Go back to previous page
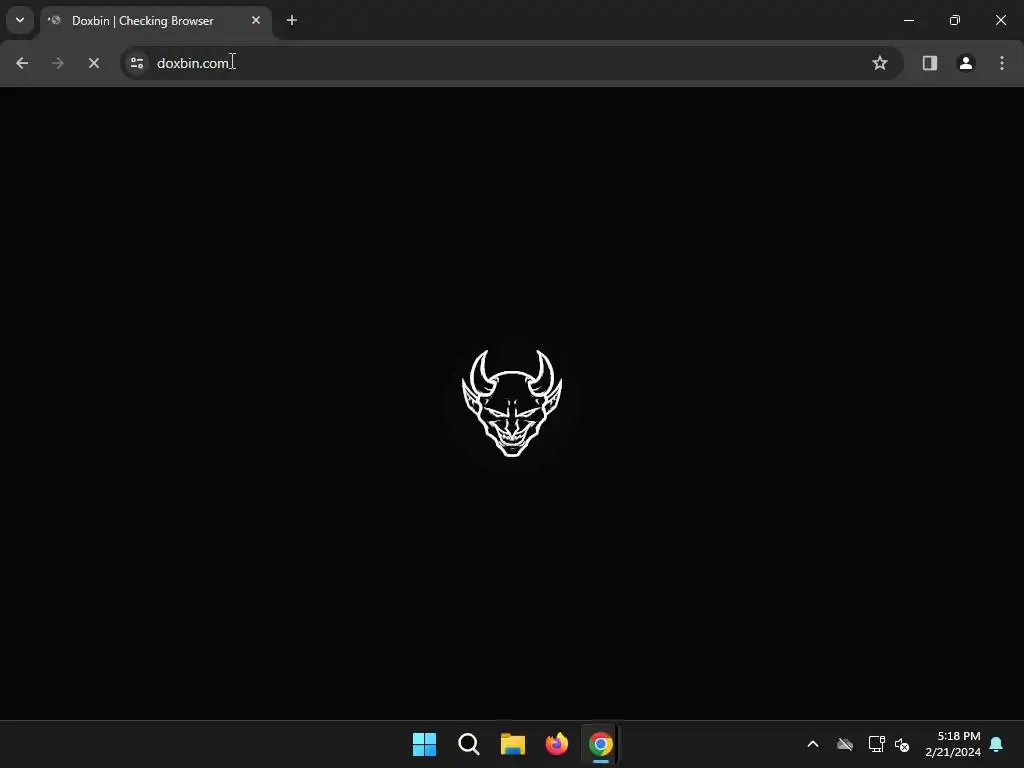Screen dimensions: 1024x768 22,63
